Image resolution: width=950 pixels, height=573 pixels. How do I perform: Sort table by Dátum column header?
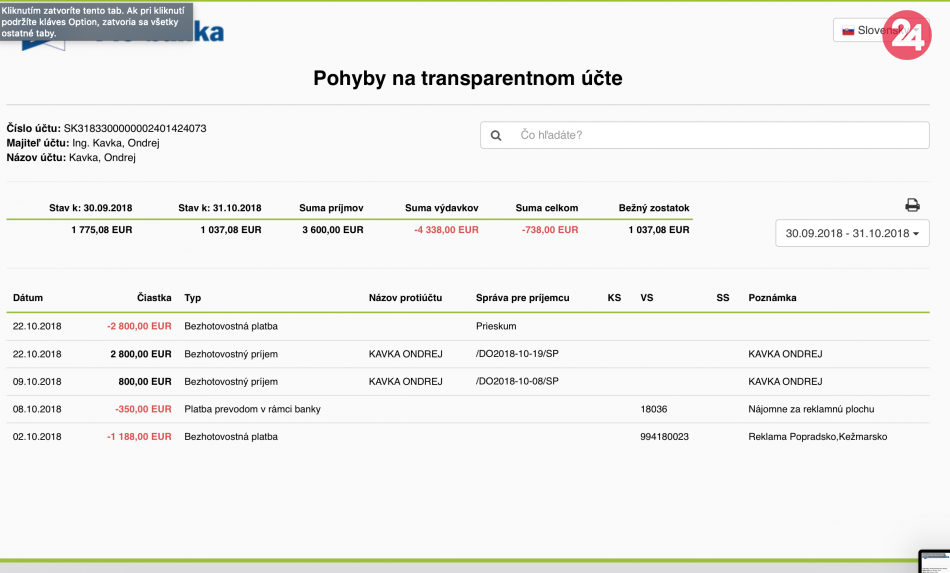28,298
